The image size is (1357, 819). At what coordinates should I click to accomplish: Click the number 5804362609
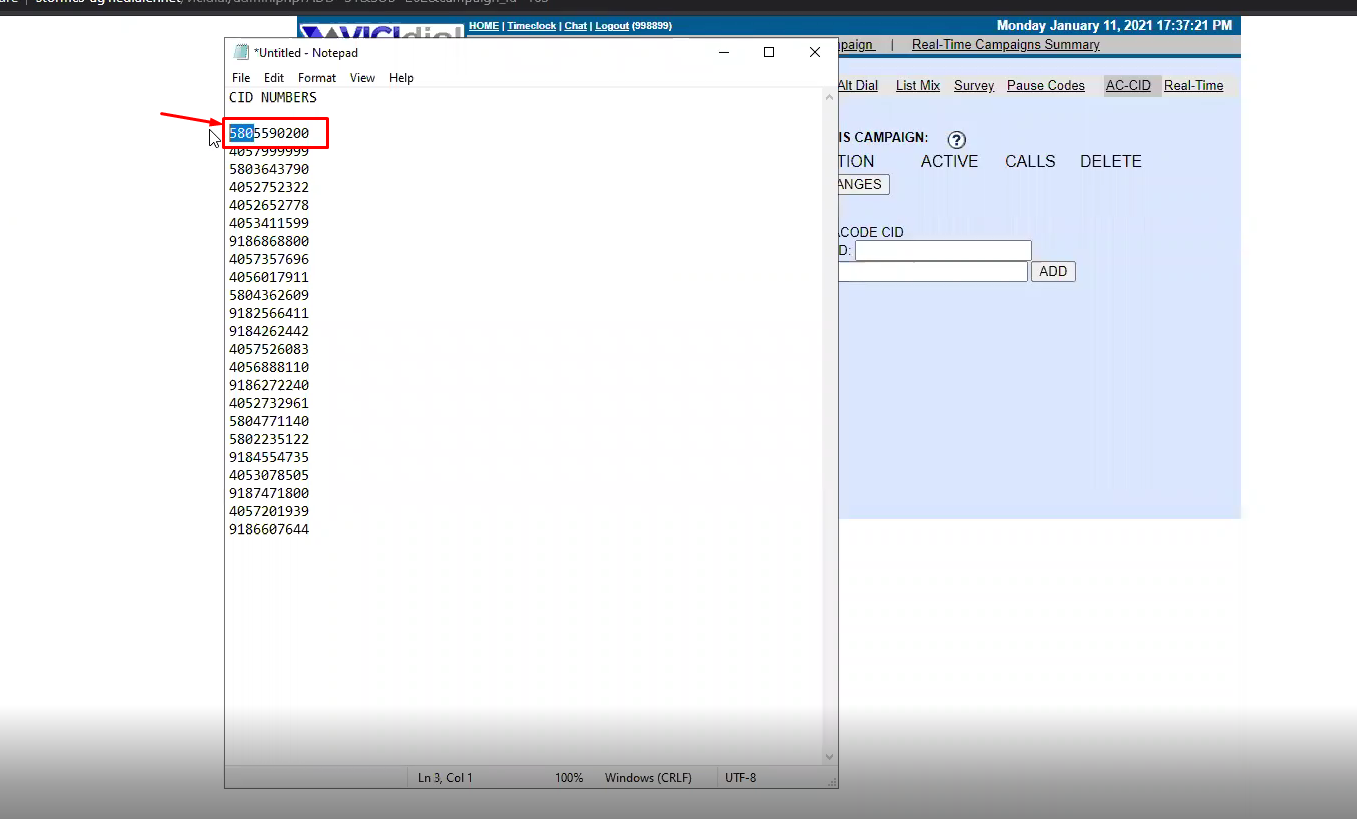click(269, 295)
